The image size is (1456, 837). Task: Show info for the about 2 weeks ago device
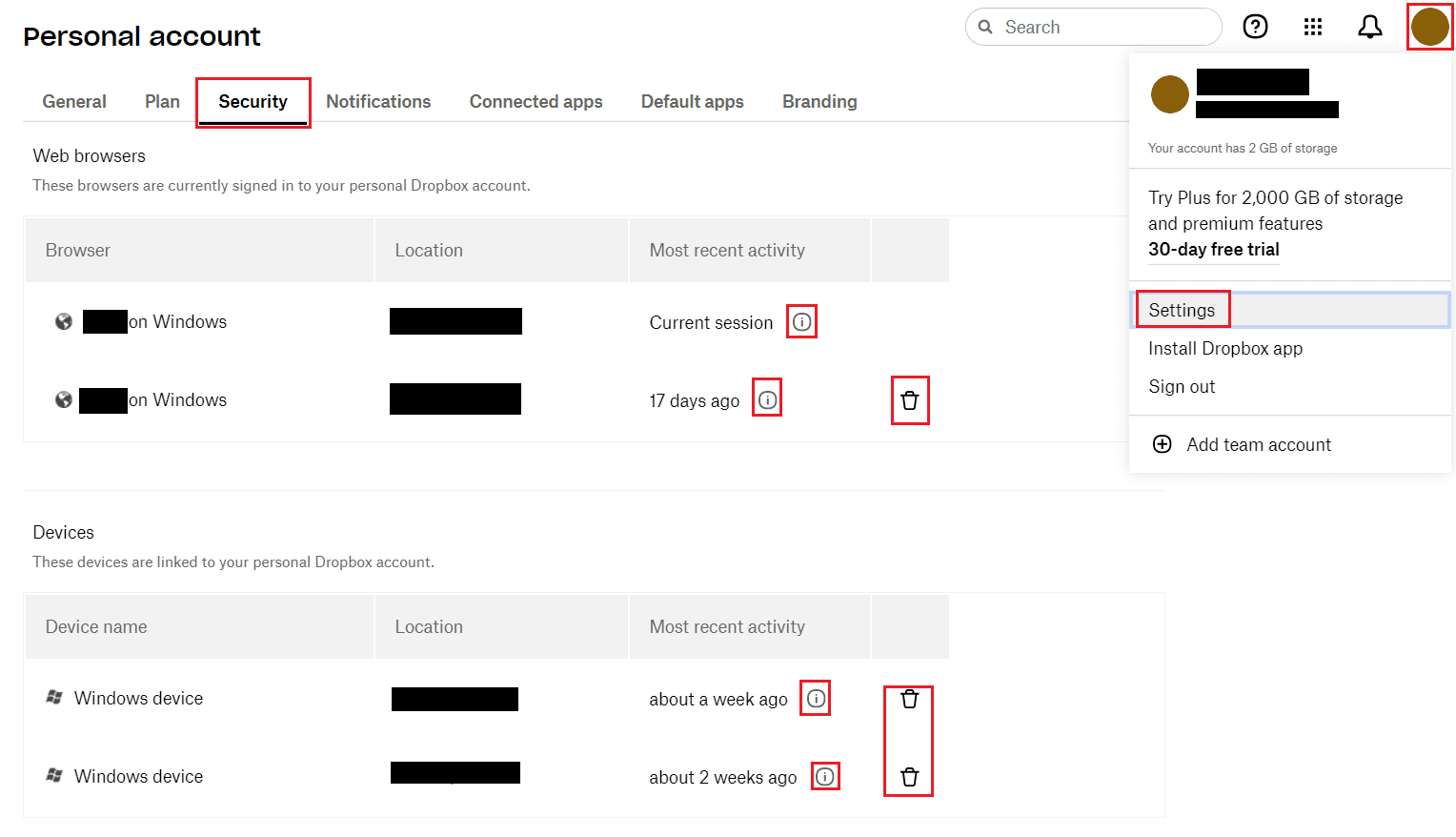(825, 777)
